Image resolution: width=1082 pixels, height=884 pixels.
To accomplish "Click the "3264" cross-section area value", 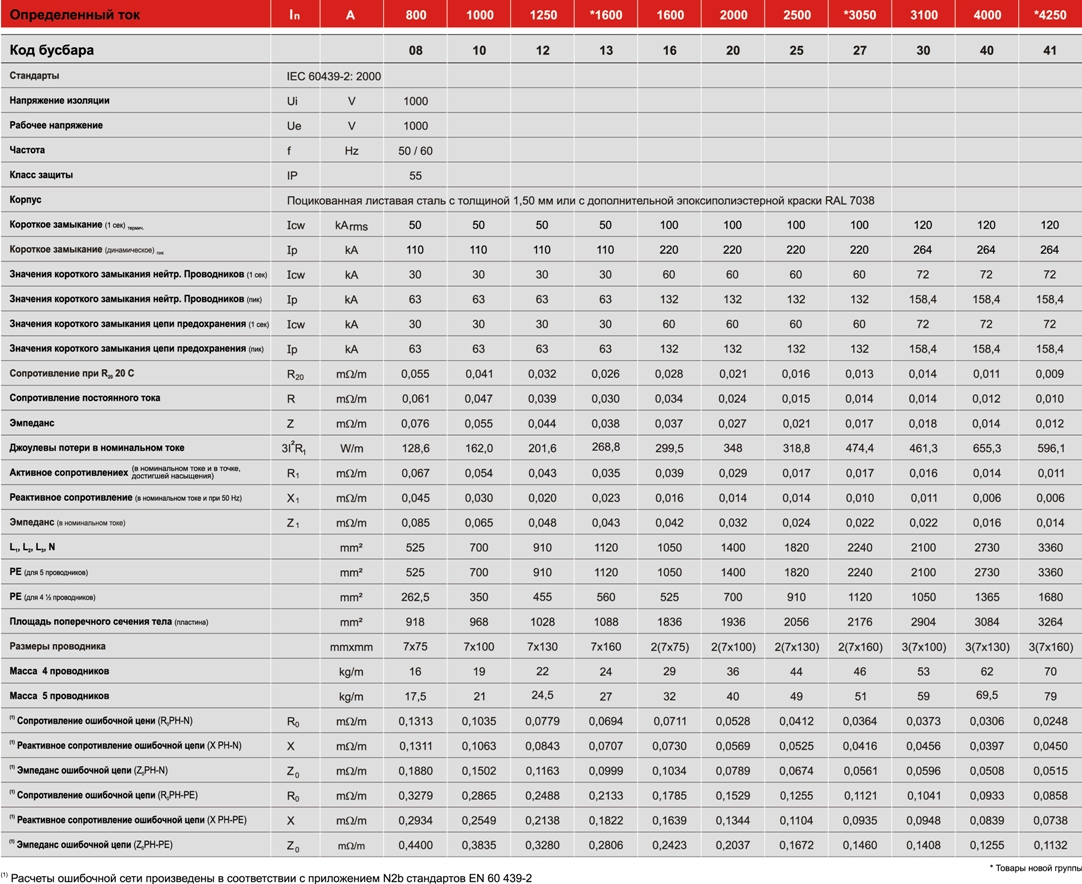I will 1050,622.
